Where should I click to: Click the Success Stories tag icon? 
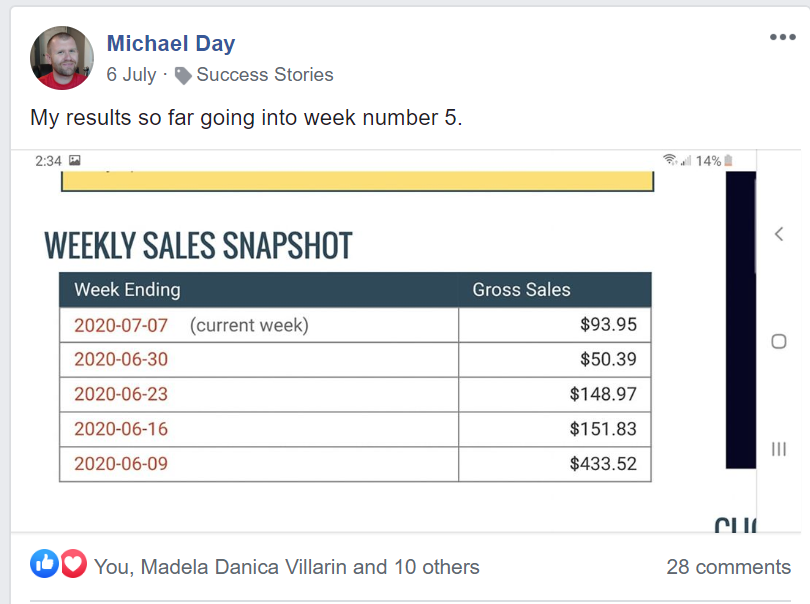click(183, 76)
